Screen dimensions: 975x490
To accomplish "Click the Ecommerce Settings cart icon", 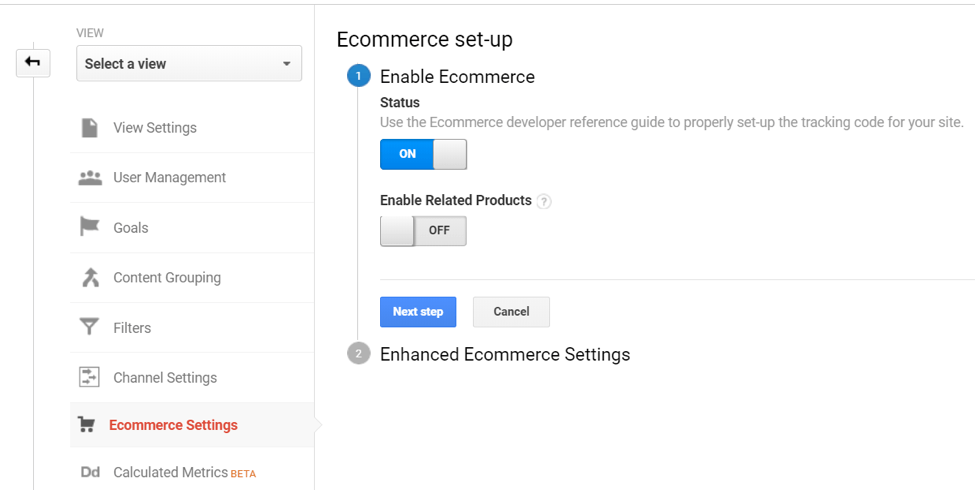I will click(x=87, y=425).
